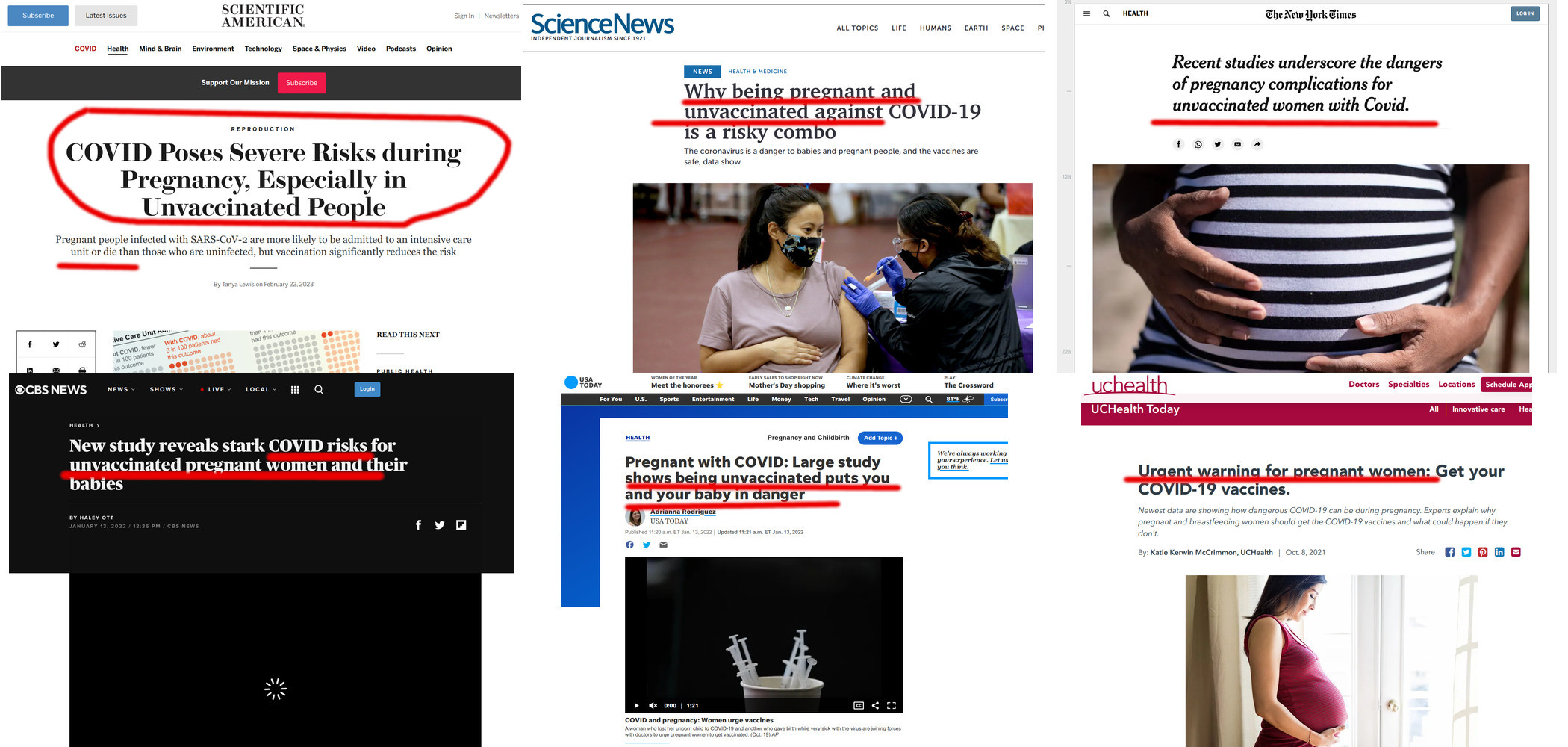Click the USA Today logo

pos(583,382)
